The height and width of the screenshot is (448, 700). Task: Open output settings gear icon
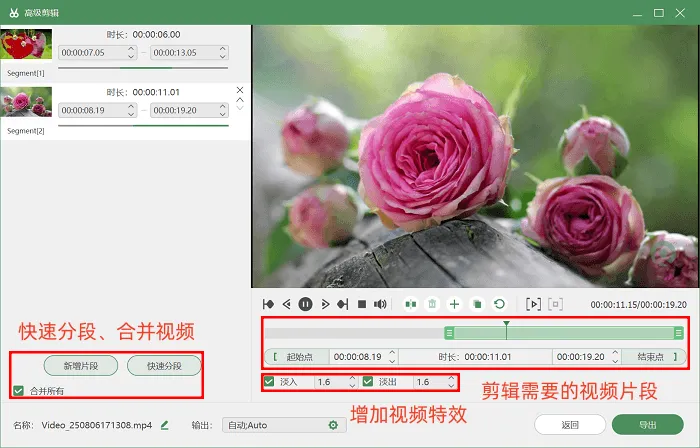click(x=333, y=425)
